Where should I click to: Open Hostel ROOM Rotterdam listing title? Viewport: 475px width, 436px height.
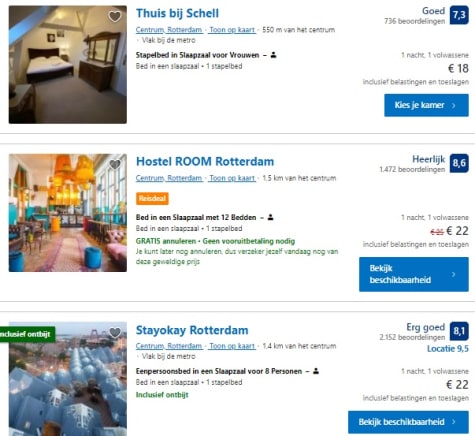[205, 161]
